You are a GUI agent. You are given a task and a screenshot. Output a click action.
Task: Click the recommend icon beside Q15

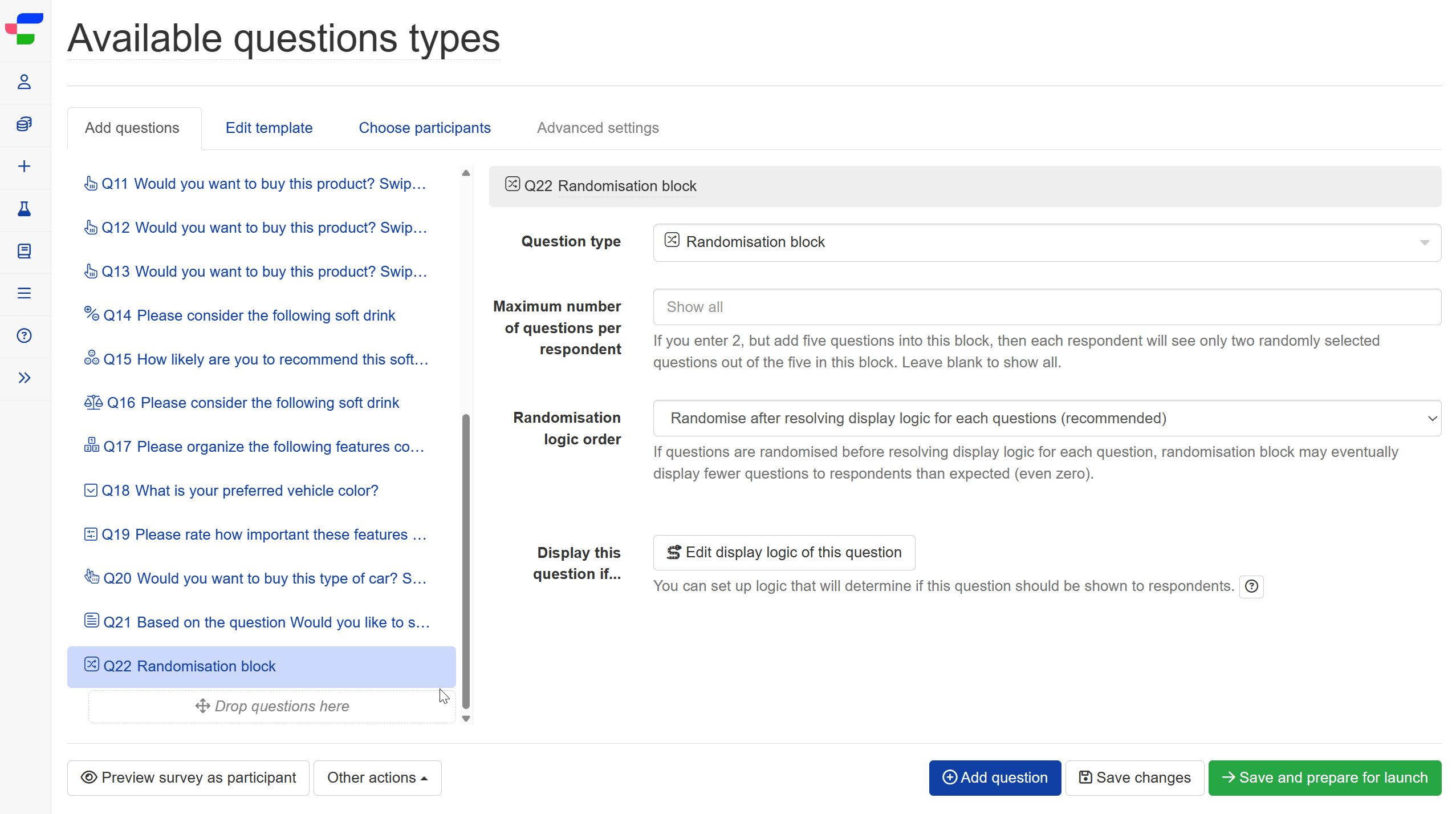click(x=91, y=358)
